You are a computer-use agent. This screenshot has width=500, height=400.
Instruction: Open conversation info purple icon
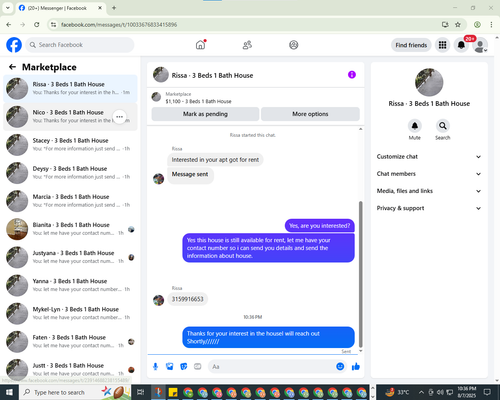352,75
